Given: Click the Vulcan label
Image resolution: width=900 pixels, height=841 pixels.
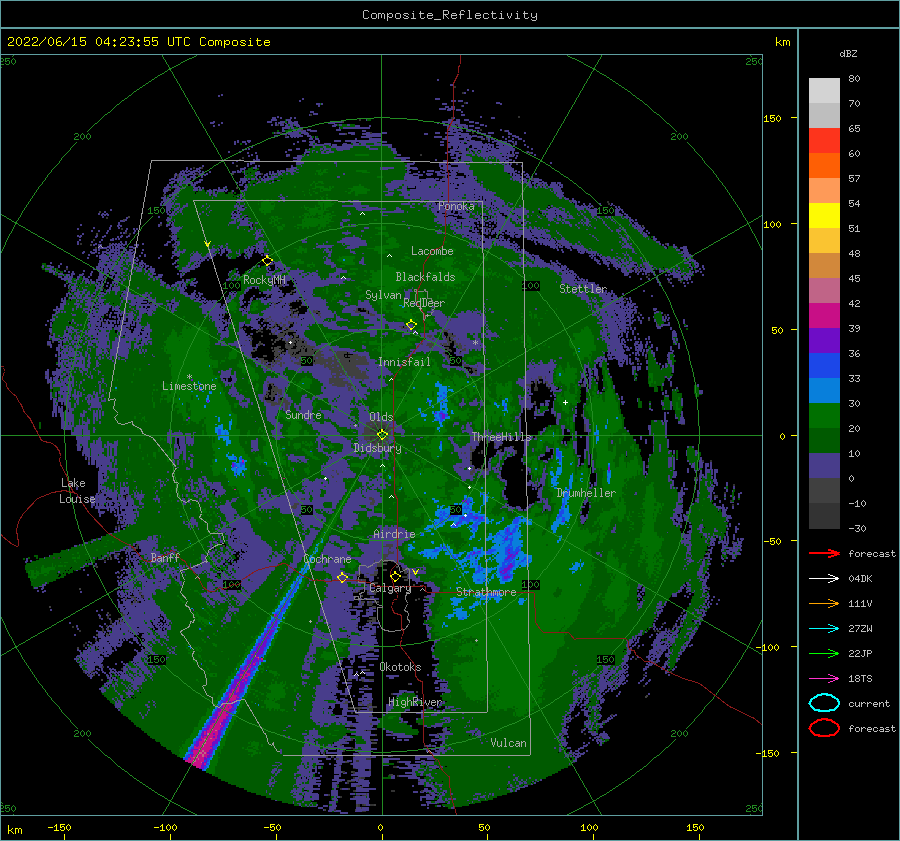Looking at the screenshot, I should pos(509,743).
